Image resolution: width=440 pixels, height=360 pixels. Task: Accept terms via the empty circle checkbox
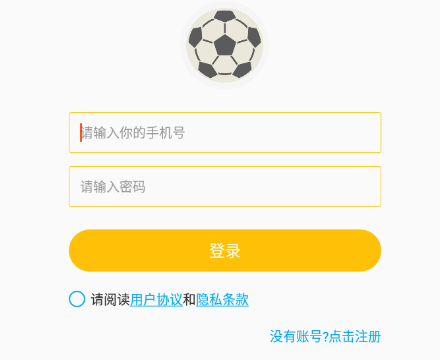point(77,299)
